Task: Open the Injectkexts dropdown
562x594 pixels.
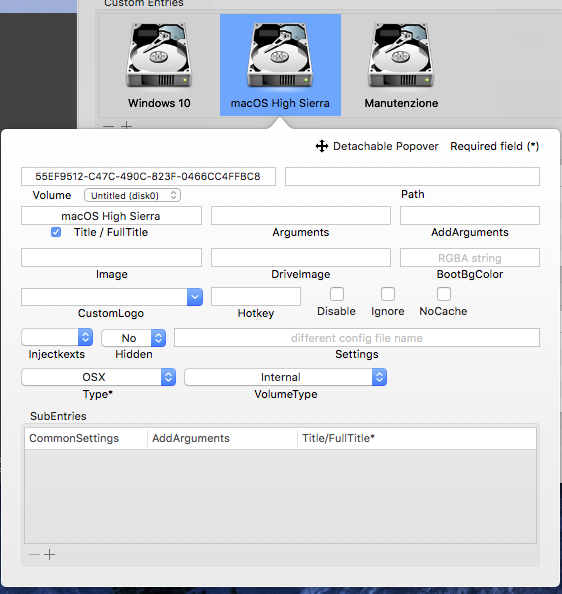Action: (x=57, y=337)
